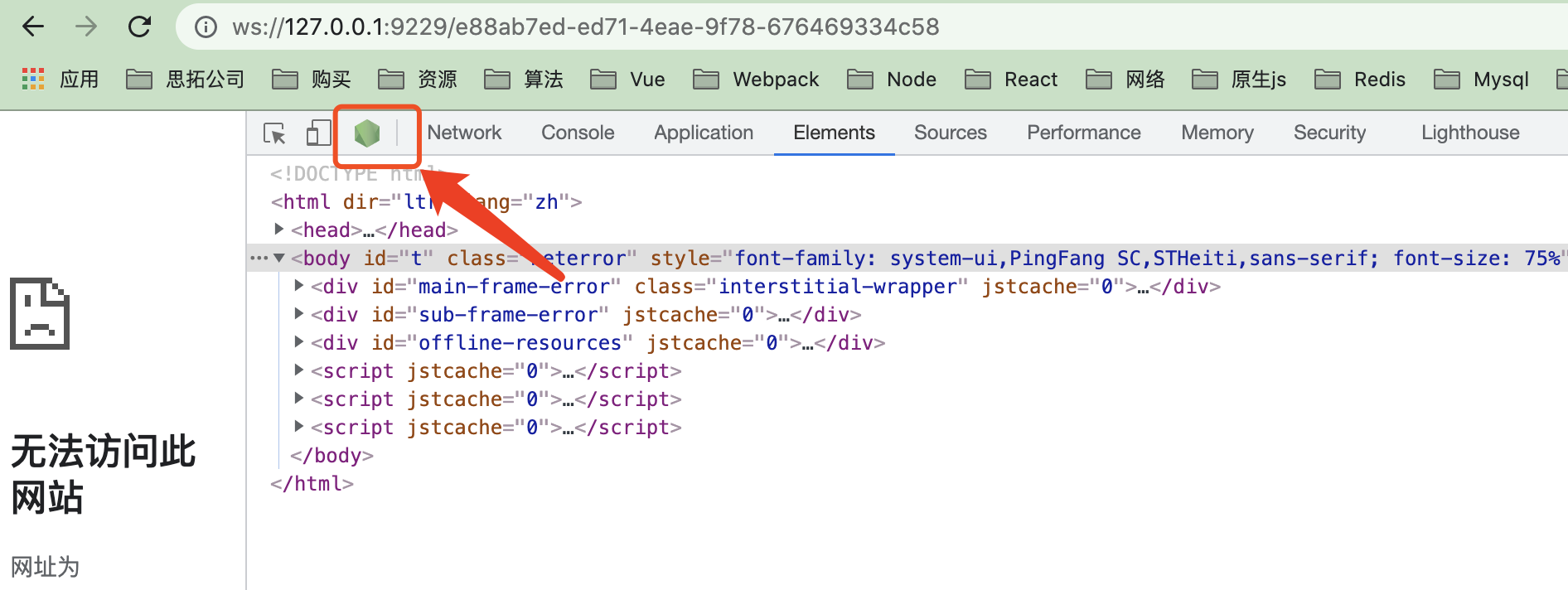This screenshot has height=590, width=1568.
Task: Click the site info icon in address bar
Action: point(206,27)
